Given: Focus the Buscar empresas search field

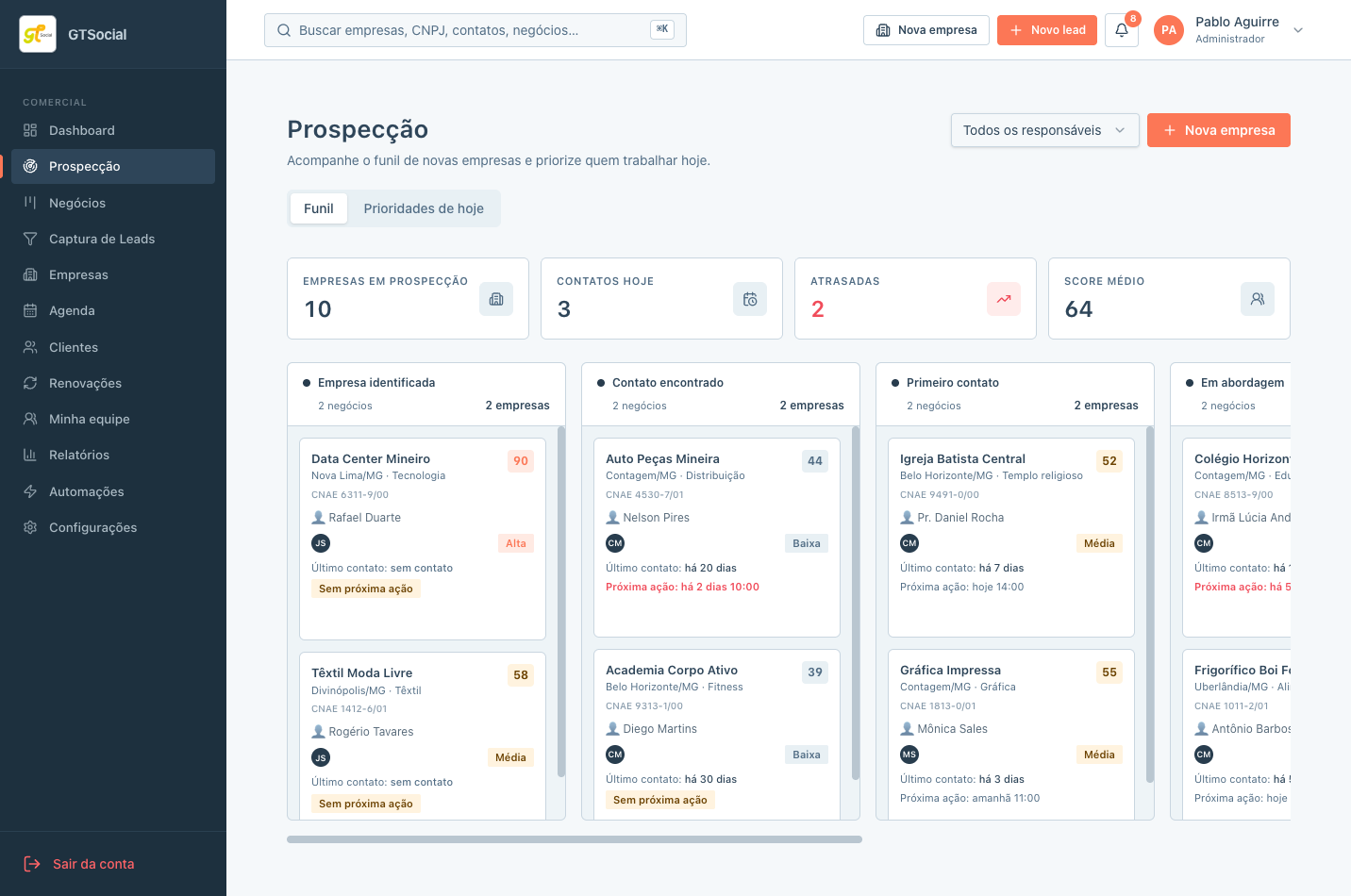Looking at the screenshot, I should tap(475, 30).
